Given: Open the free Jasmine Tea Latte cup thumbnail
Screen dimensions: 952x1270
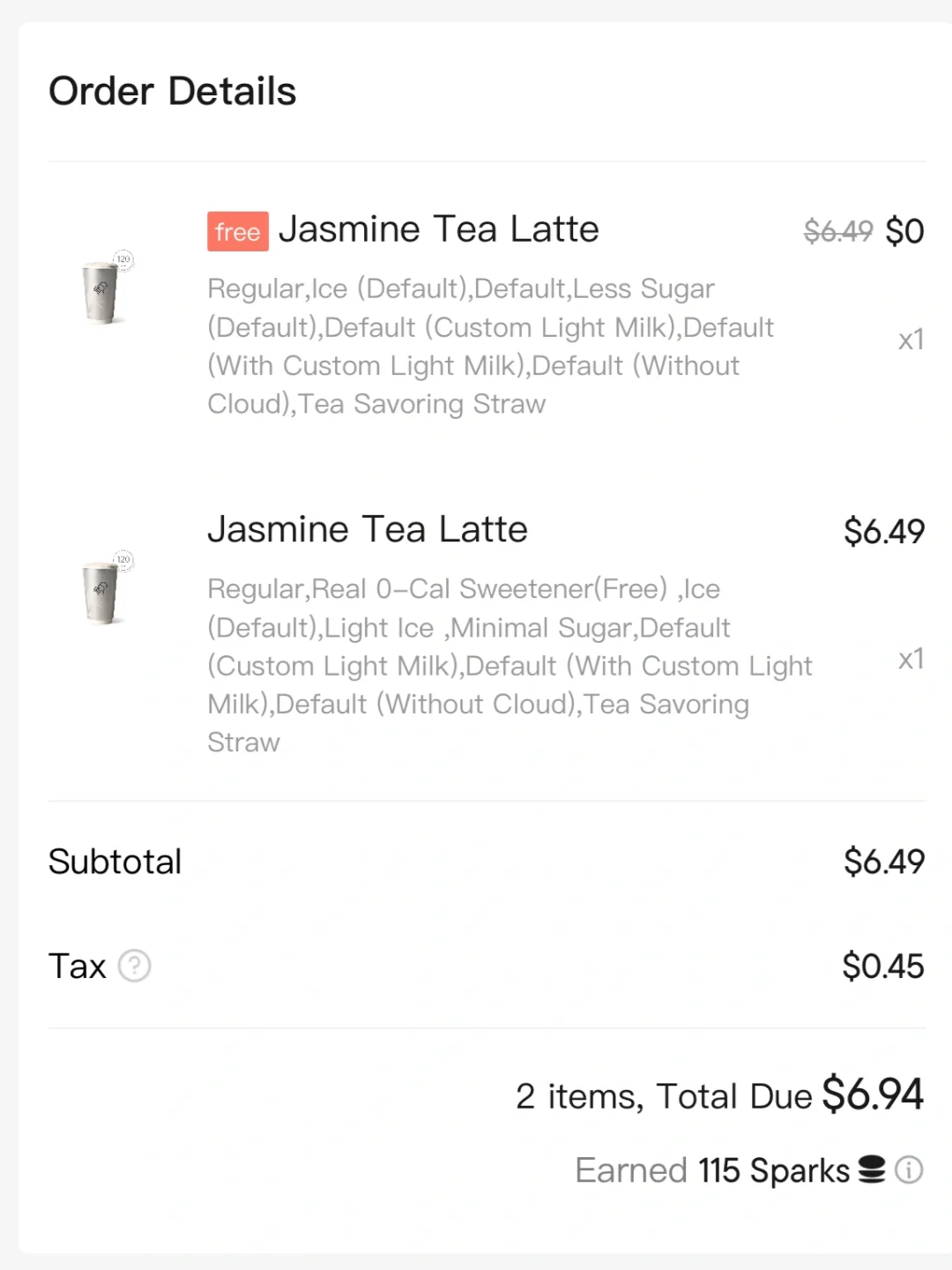Looking at the screenshot, I should coord(104,288).
